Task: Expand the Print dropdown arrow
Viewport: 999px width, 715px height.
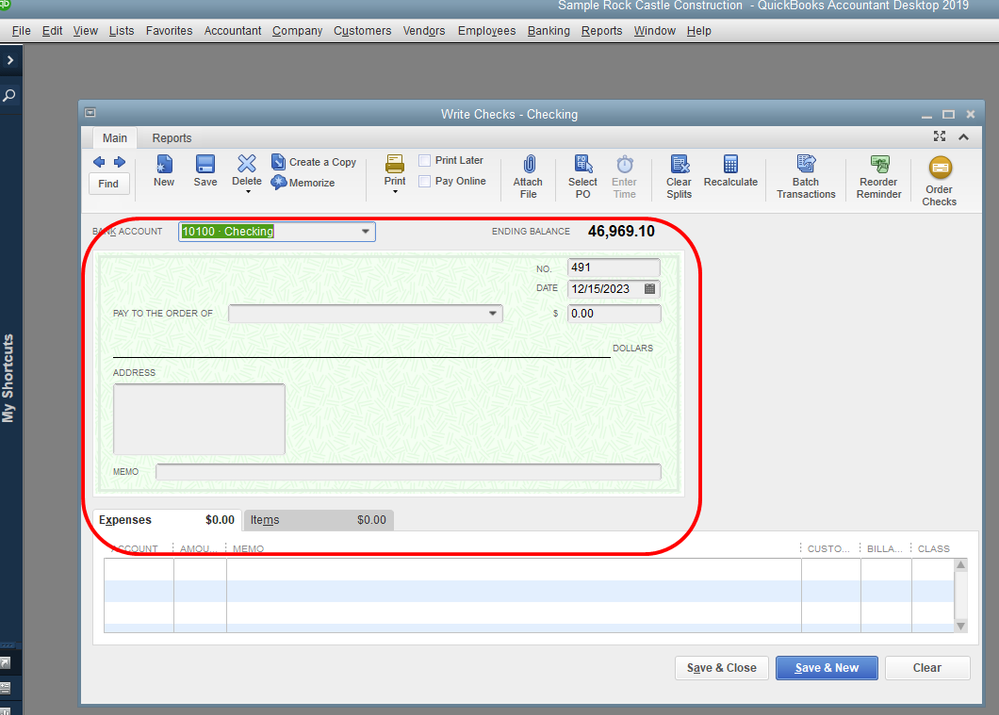Action: pyautogui.click(x=395, y=192)
